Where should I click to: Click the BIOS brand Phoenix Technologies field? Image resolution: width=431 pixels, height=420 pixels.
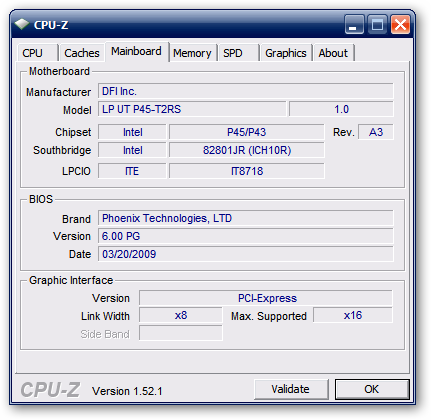coord(246,218)
